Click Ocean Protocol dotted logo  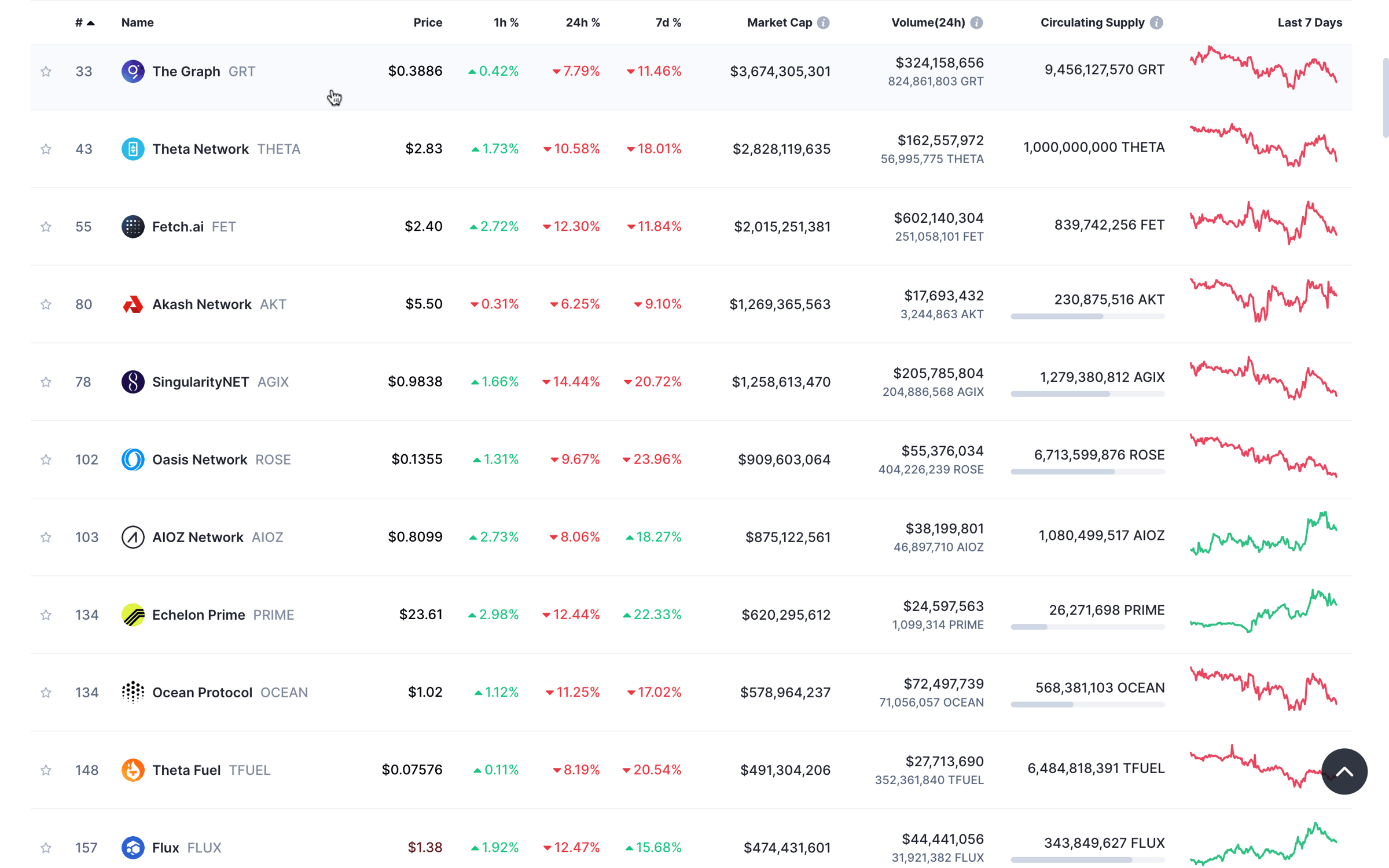tap(133, 692)
